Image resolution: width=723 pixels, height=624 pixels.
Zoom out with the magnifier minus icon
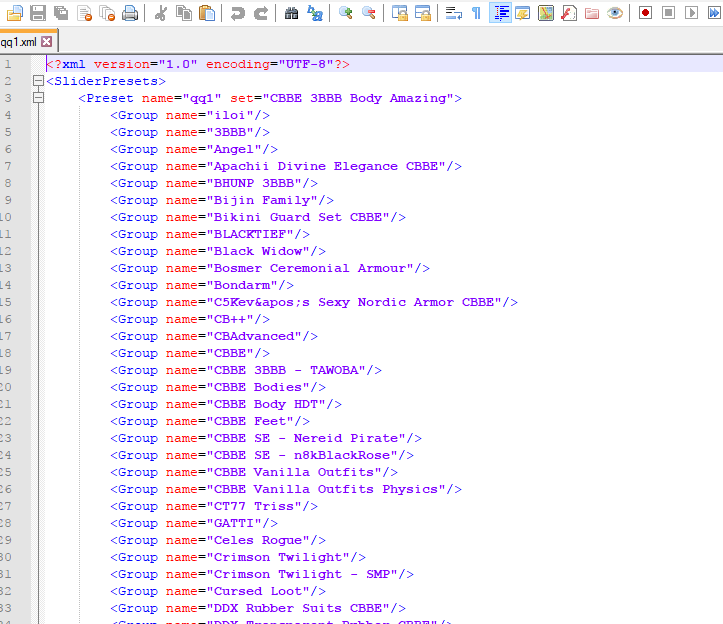368,13
